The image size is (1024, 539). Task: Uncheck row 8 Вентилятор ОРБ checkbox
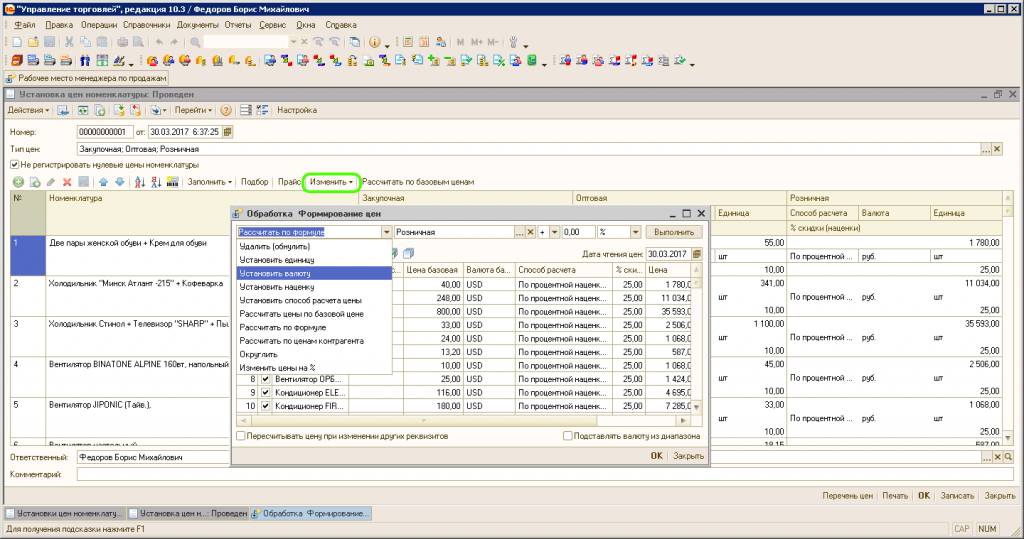click(266, 379)
